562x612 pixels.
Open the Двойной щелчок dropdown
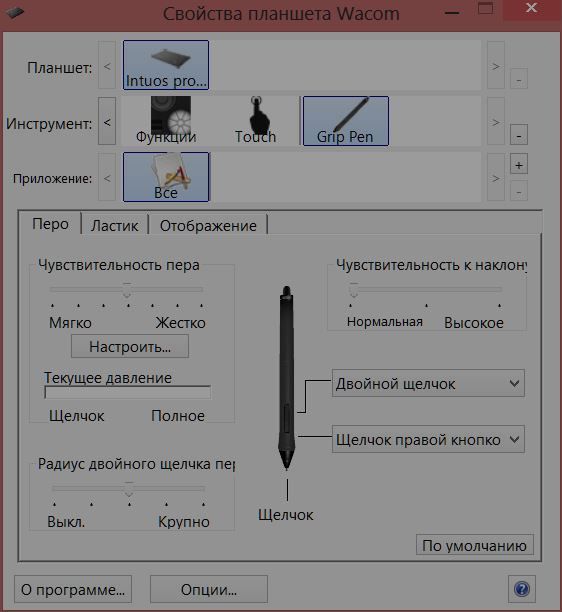(x=428, y=383)
